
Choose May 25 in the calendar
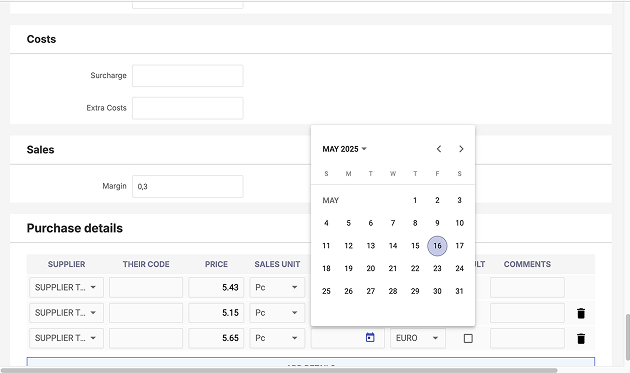pyautogui.click(x=326, y=291)
